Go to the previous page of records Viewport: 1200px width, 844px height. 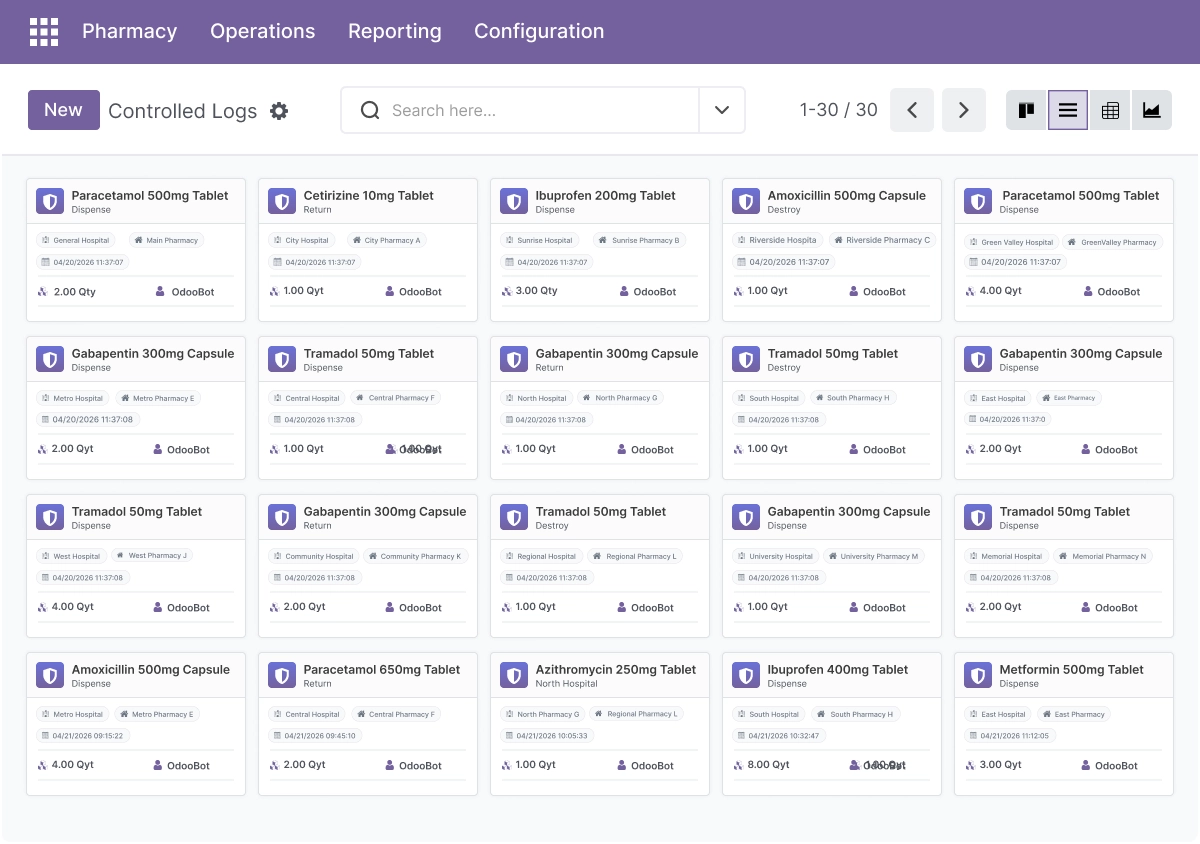912,110
